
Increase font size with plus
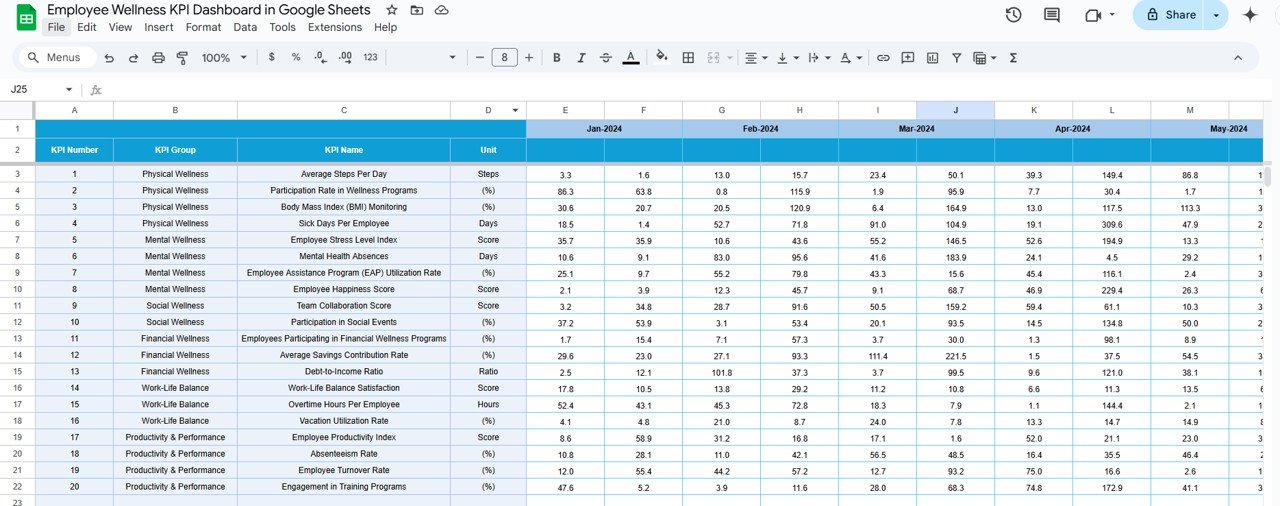point(529,58)
